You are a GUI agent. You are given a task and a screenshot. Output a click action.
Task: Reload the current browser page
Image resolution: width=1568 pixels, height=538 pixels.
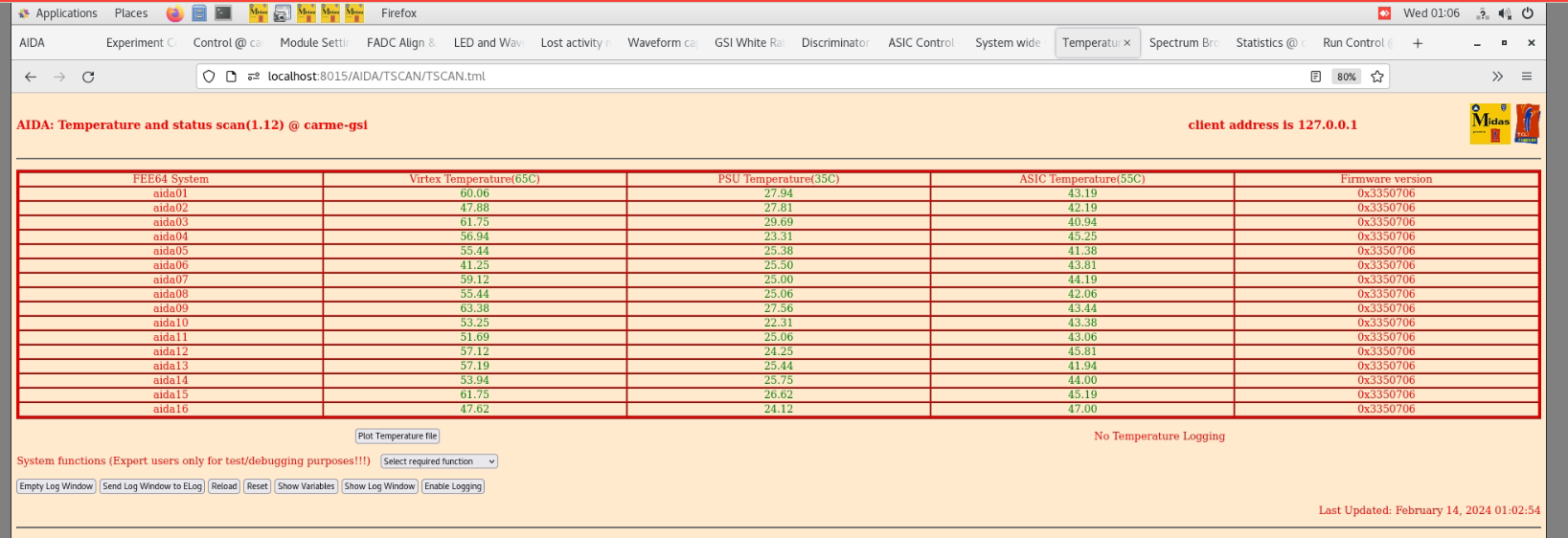coord(88,77)
